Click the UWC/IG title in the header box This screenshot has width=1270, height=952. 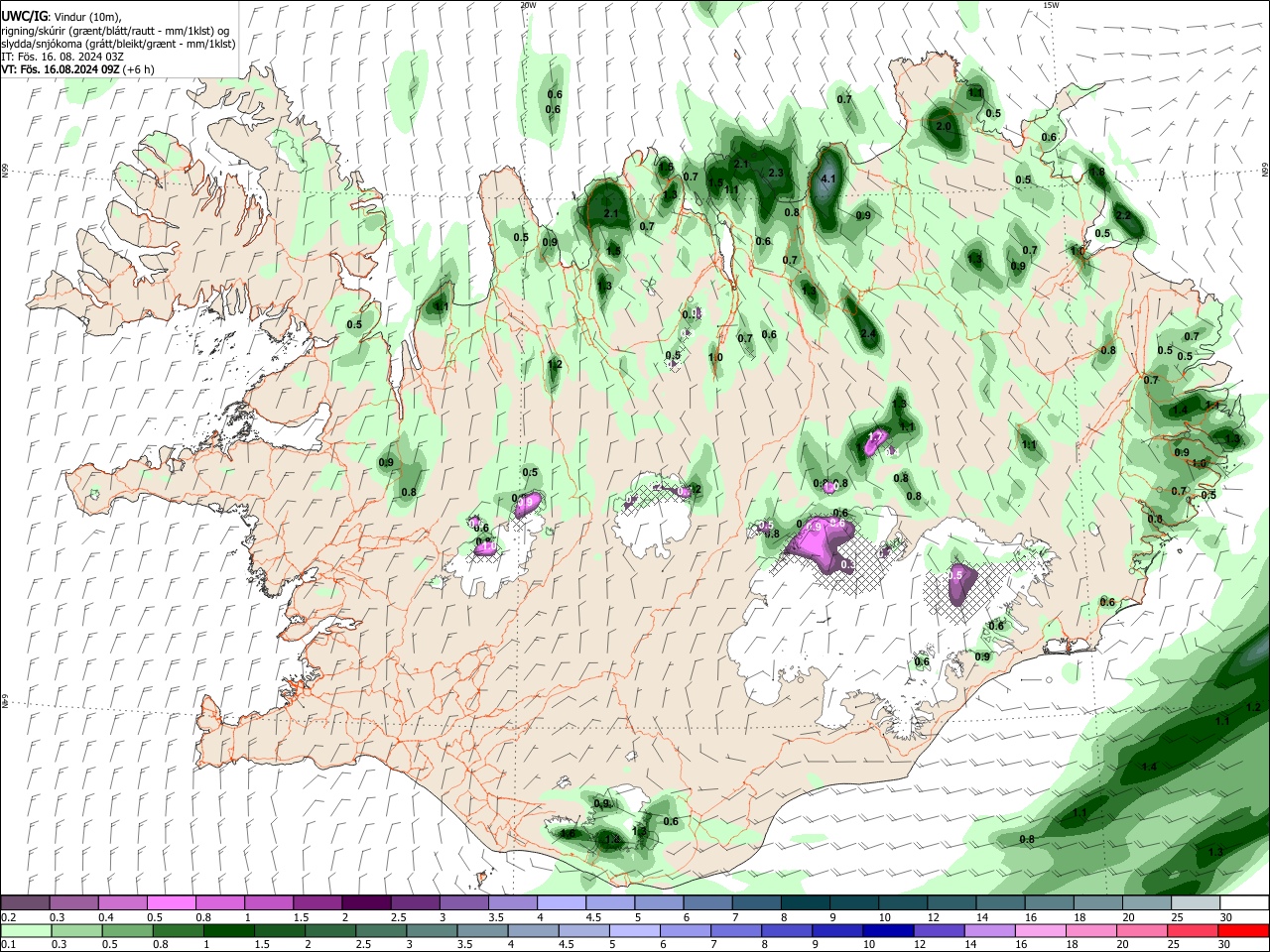[23, 17]
